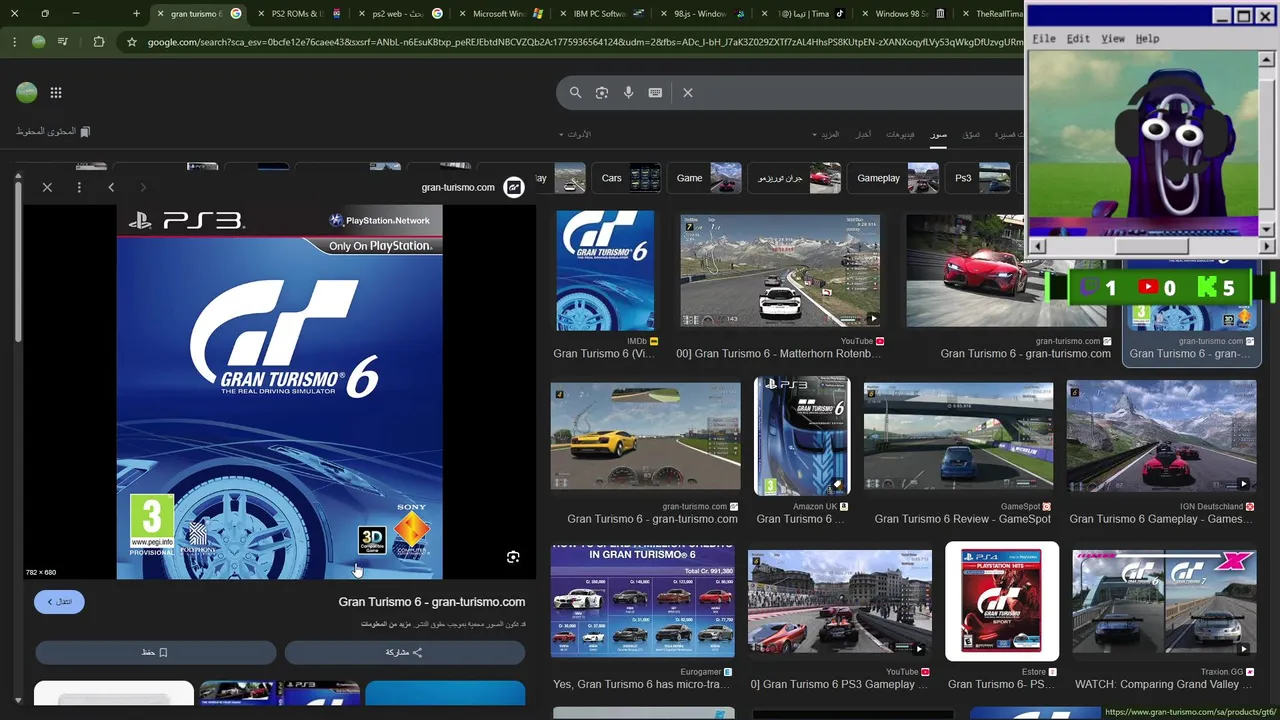Open preview panel three-dot menu
This screenshot has height=720, width=1280.
click(x=79, y=187)
